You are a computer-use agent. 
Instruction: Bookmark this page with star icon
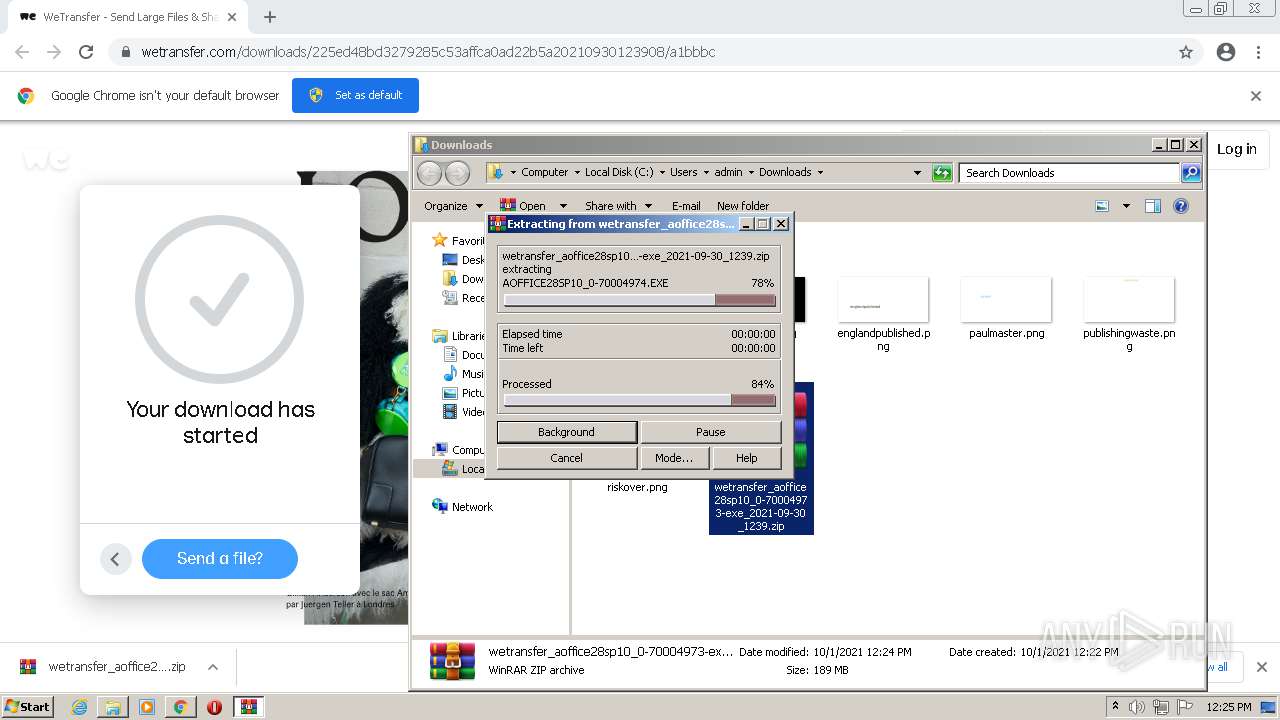[x=1186, y=52]
